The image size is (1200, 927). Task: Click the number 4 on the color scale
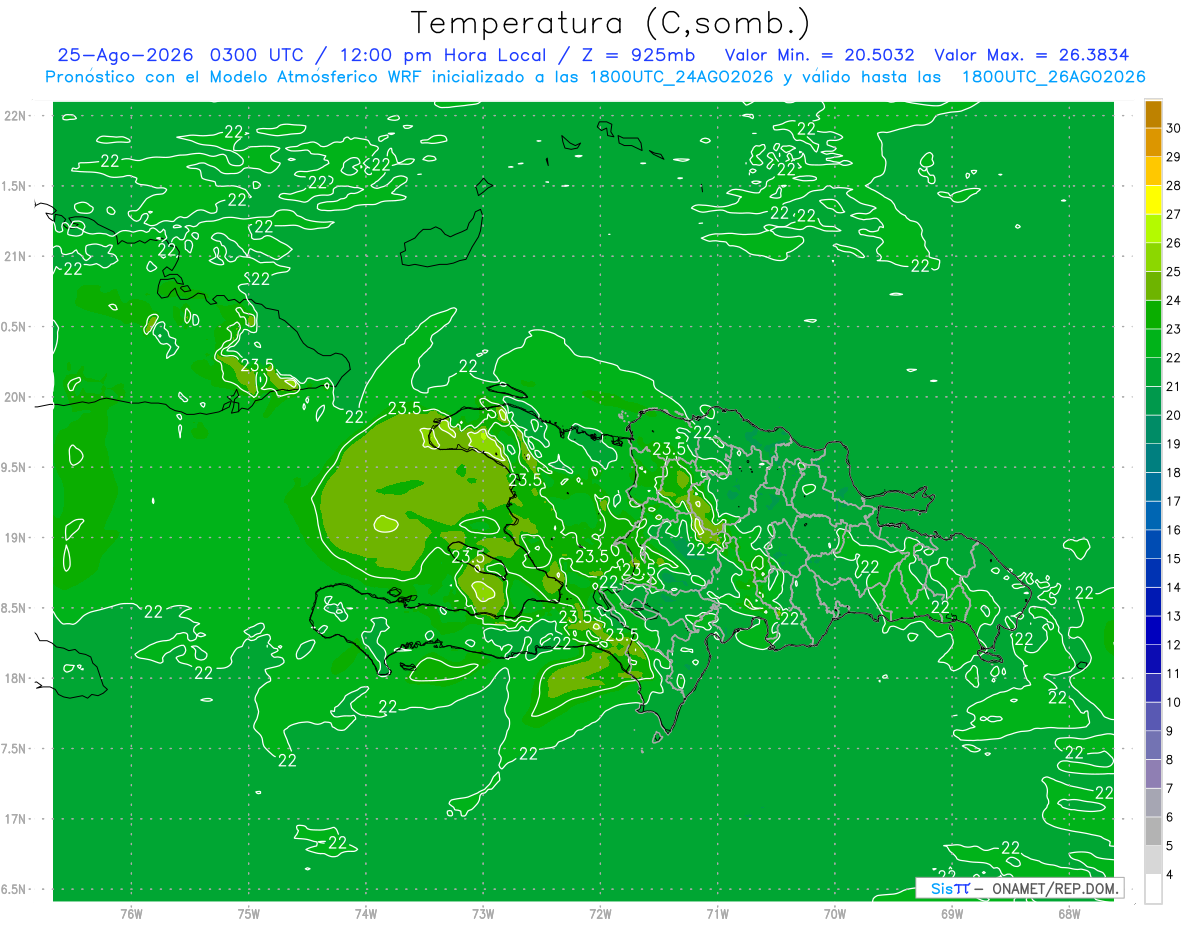(1171, 875)
